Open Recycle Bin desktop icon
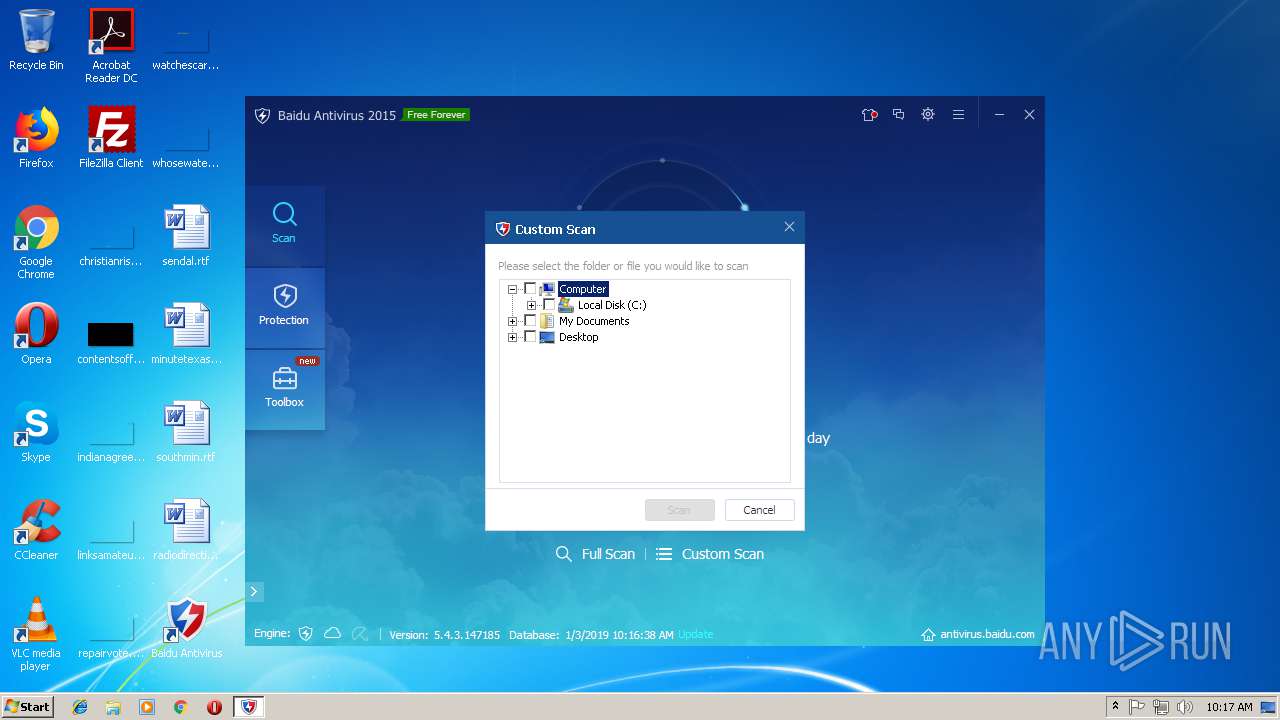 36,40
